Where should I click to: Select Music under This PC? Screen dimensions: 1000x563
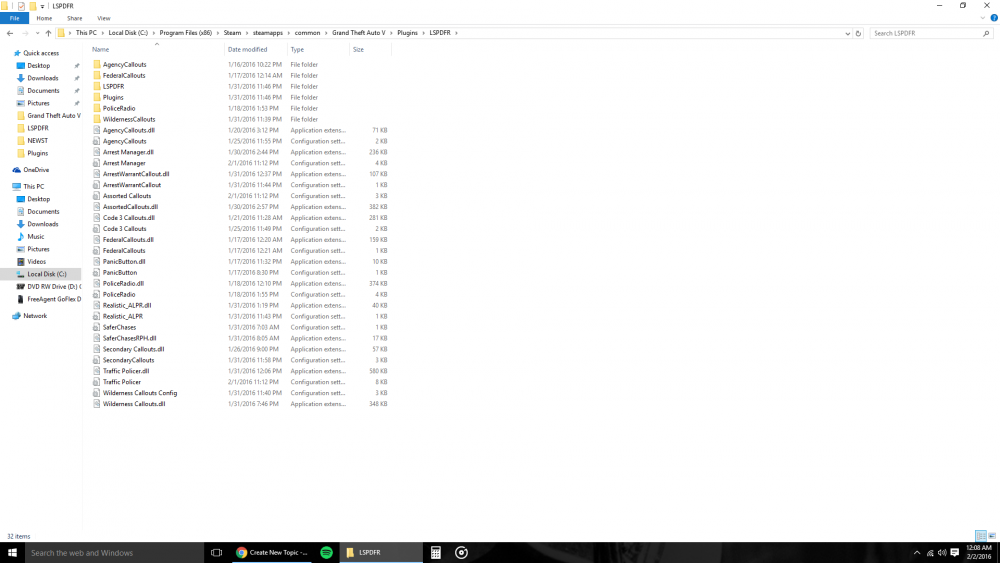click(35, 237)
